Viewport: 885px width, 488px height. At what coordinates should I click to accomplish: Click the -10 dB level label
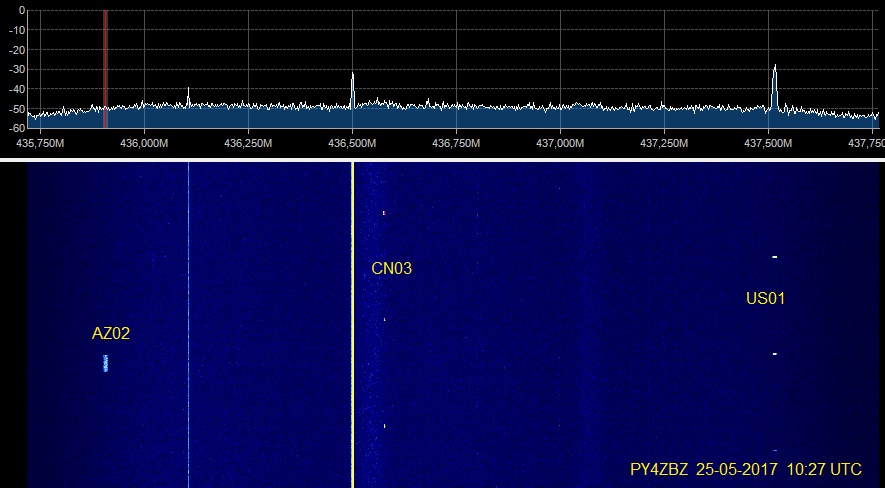click(17, 30)
